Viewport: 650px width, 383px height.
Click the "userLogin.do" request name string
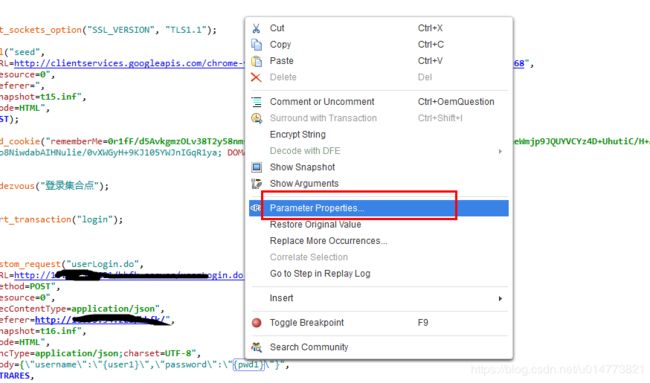tap(102, 264)
